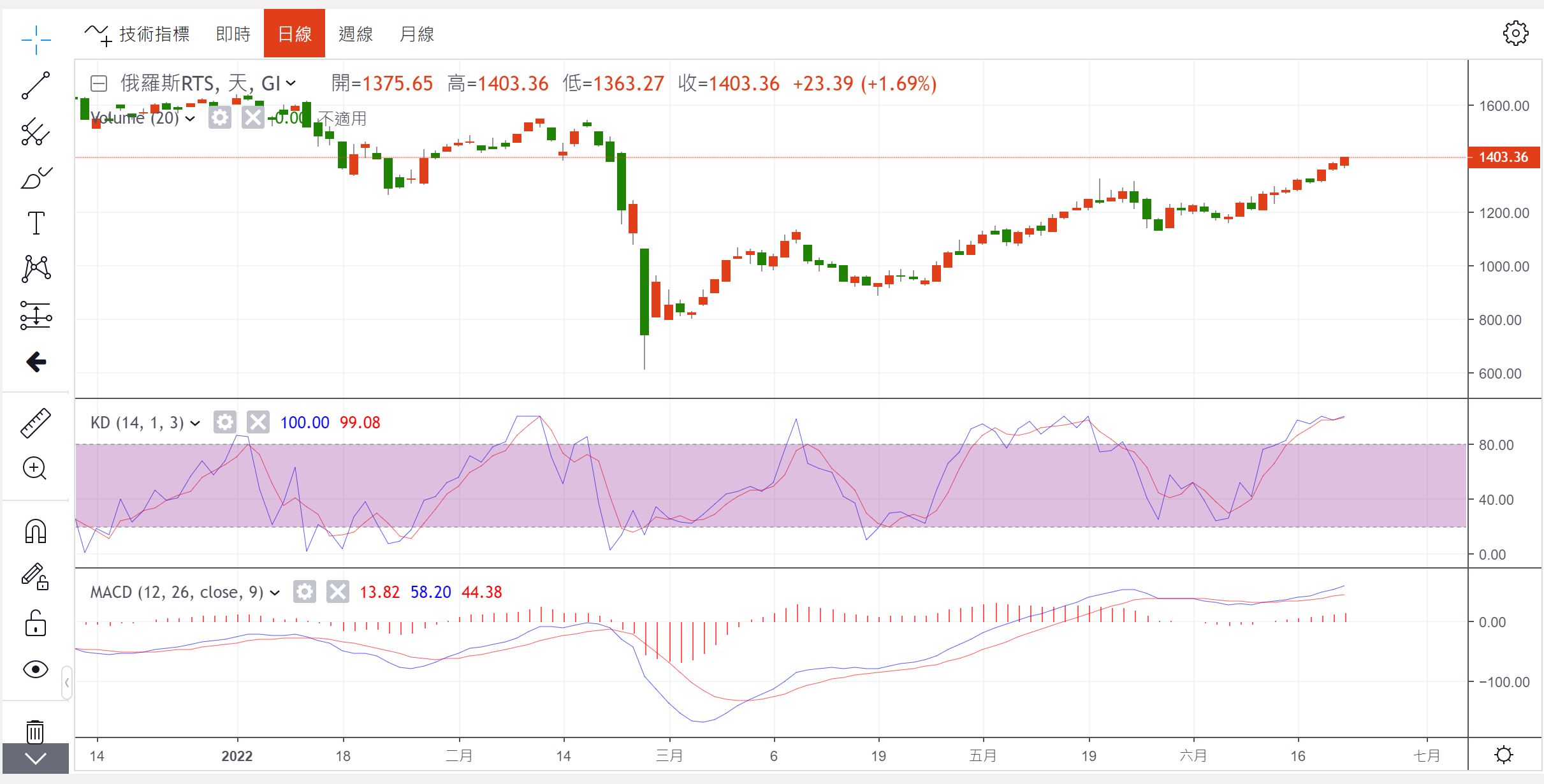Open the 俄羅斯RTS symbol dropdown arrow
The width and height of the screenshot is (1544, 784).
(291, 83)
